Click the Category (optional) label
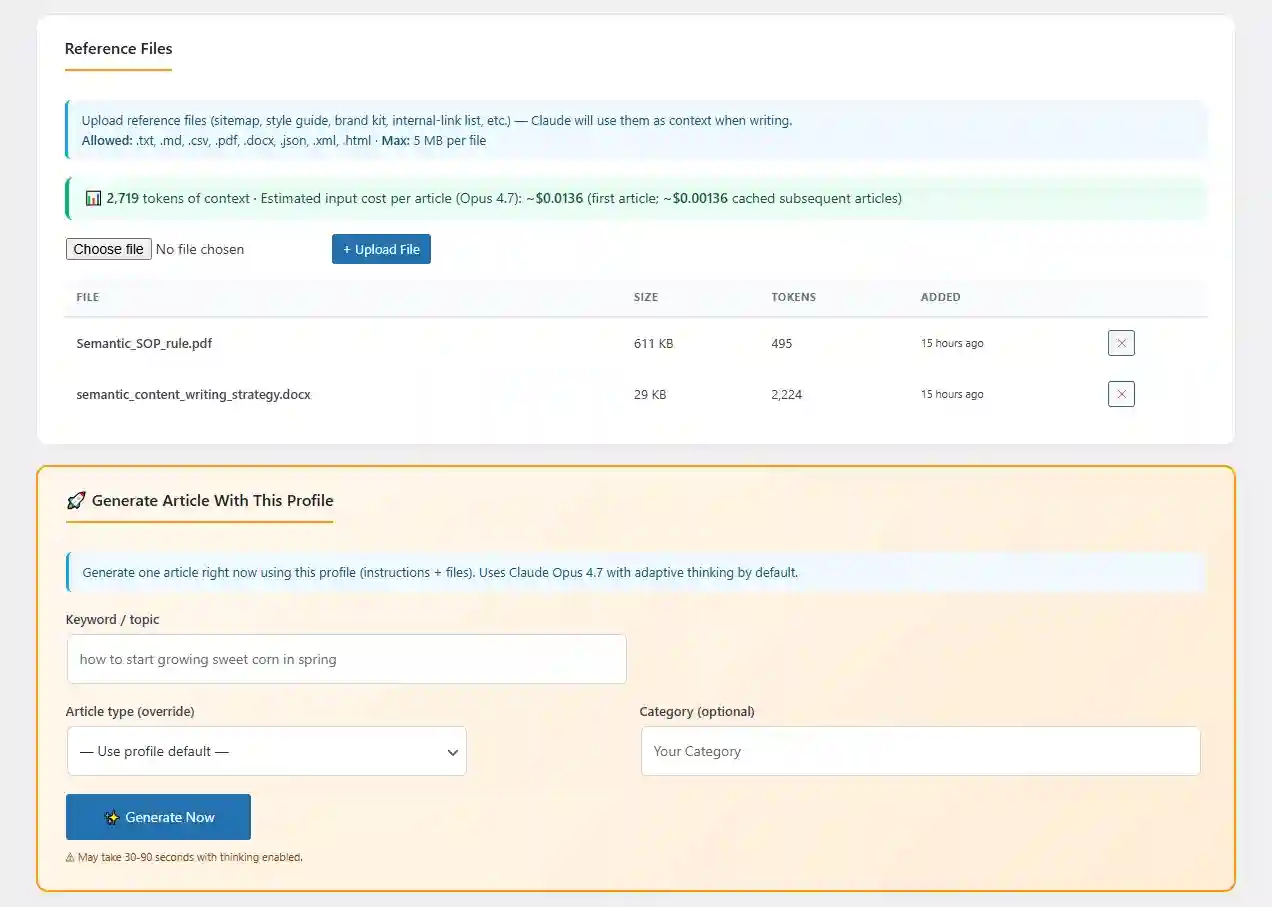Viewport: 1272px width, 907px height. (697, 711)
